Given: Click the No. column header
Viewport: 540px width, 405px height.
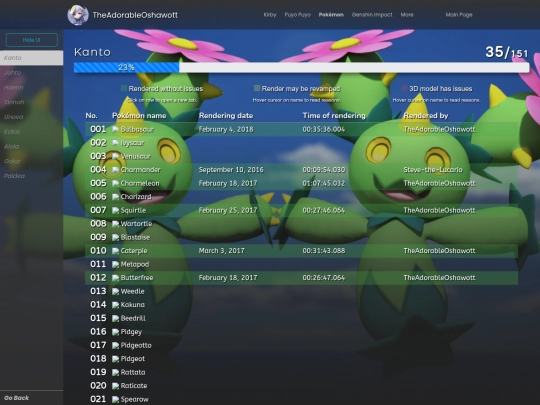Looking at the screenshot, I should [91, 116].
